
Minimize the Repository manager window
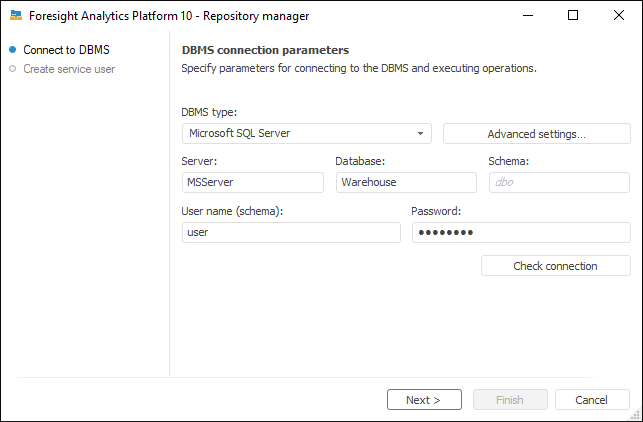click(x=526, y=15)
